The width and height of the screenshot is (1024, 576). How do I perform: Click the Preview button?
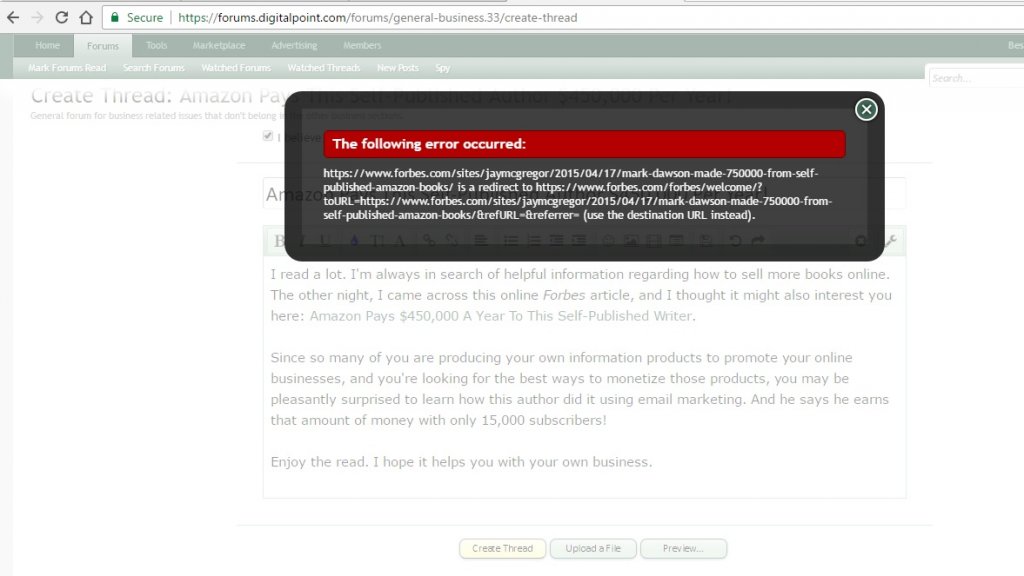pos(683,549)
